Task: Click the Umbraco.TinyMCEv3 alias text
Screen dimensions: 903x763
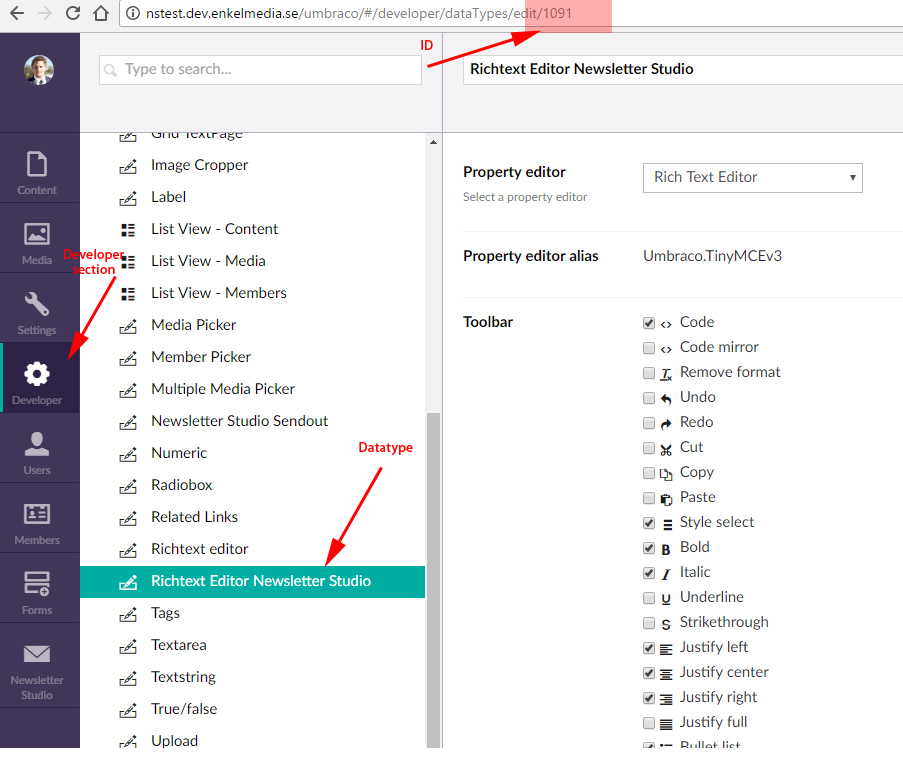Action: (x=712, y=256)
